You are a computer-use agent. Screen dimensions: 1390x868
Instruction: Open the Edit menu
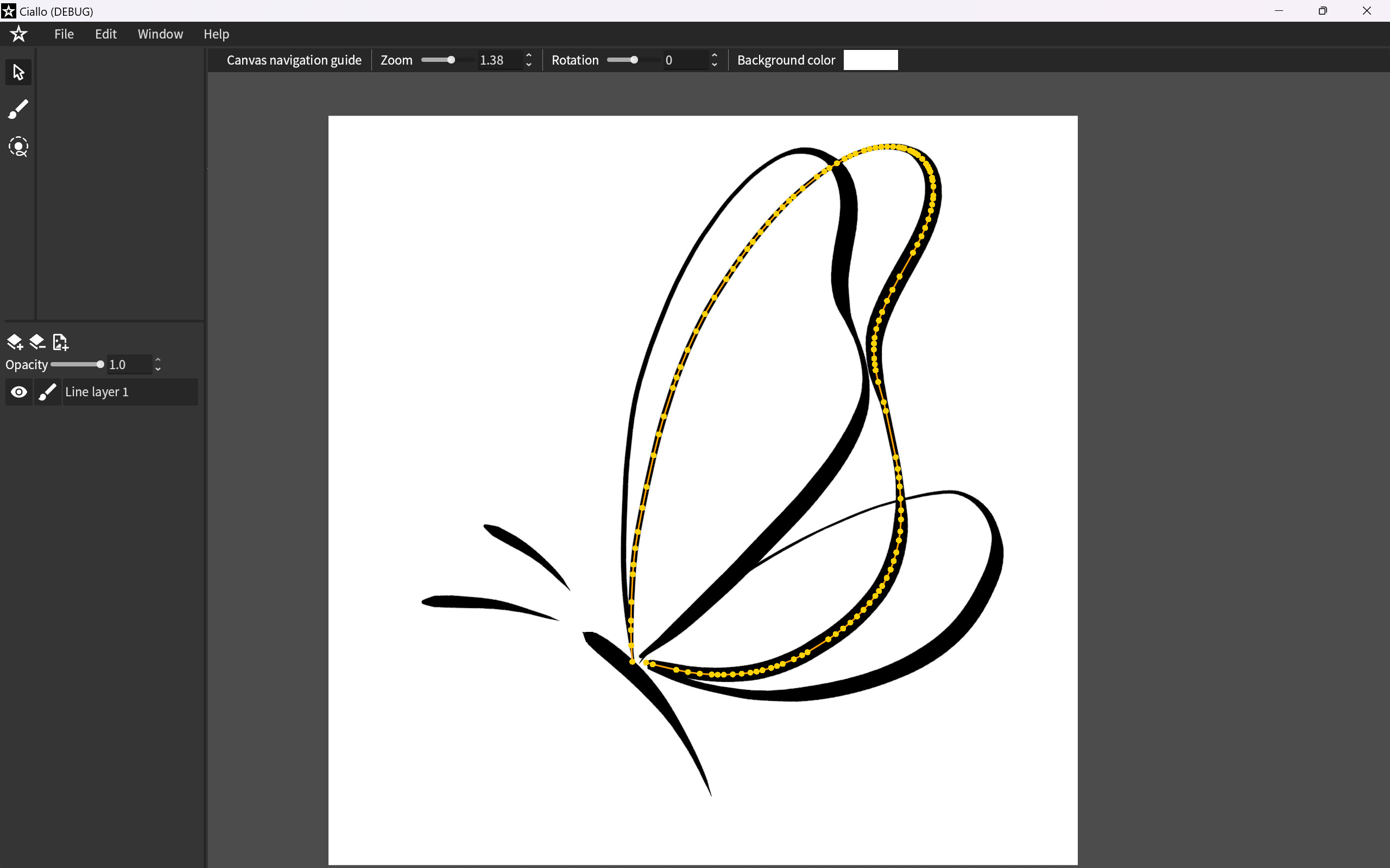tap(105, 34)
